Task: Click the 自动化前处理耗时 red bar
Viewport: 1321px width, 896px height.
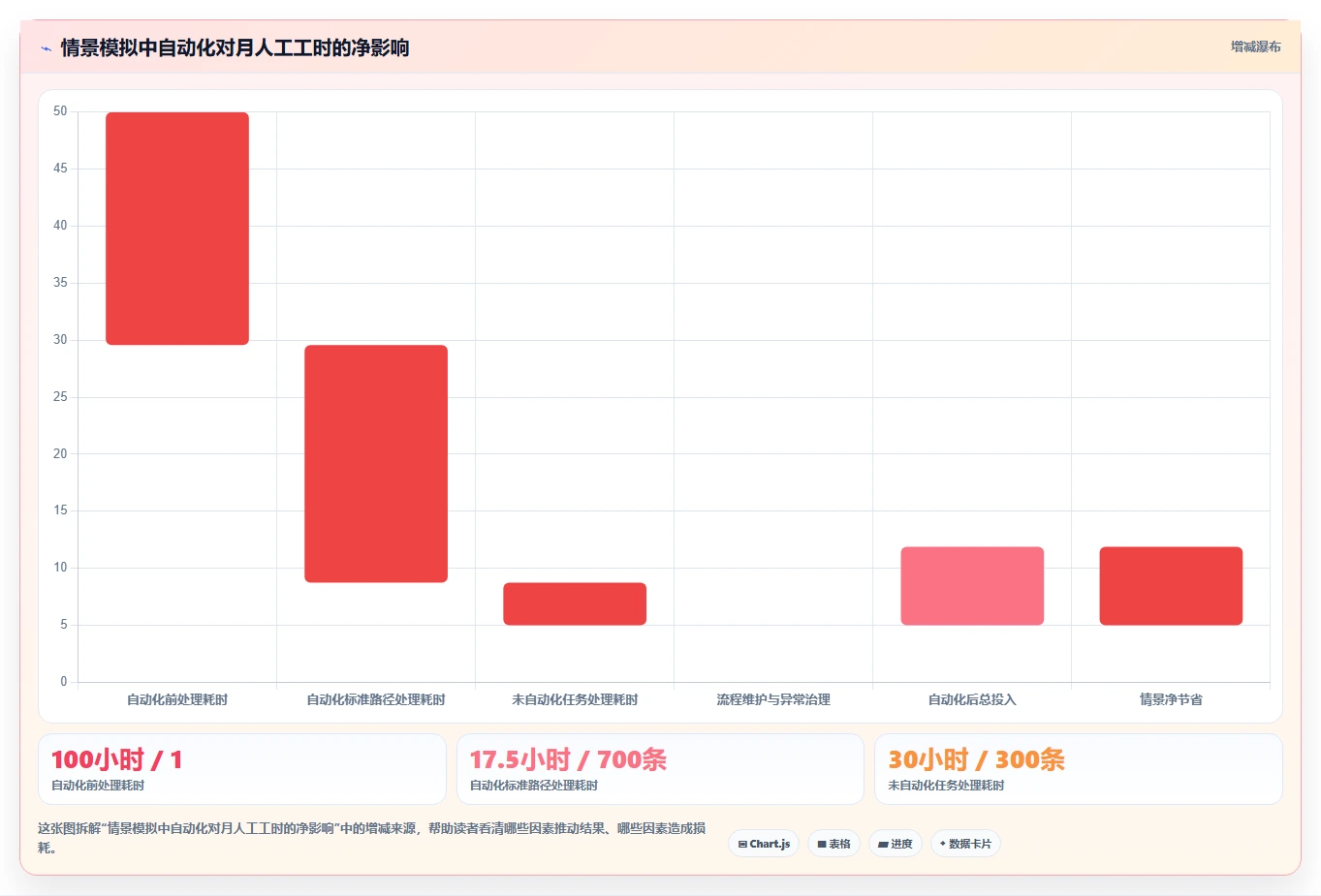Action: [177, 229]
